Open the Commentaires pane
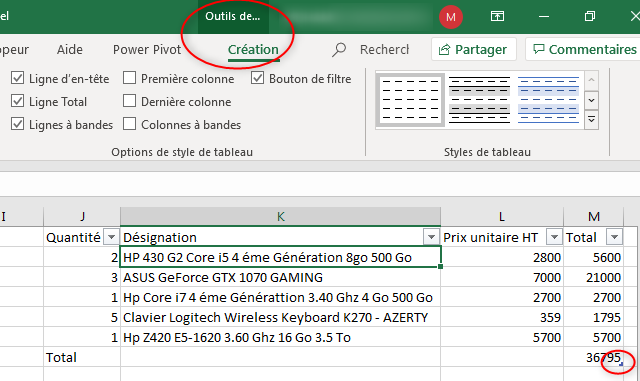Image resolution: width=640 pixels, height=381 pixels. [584, 49]
